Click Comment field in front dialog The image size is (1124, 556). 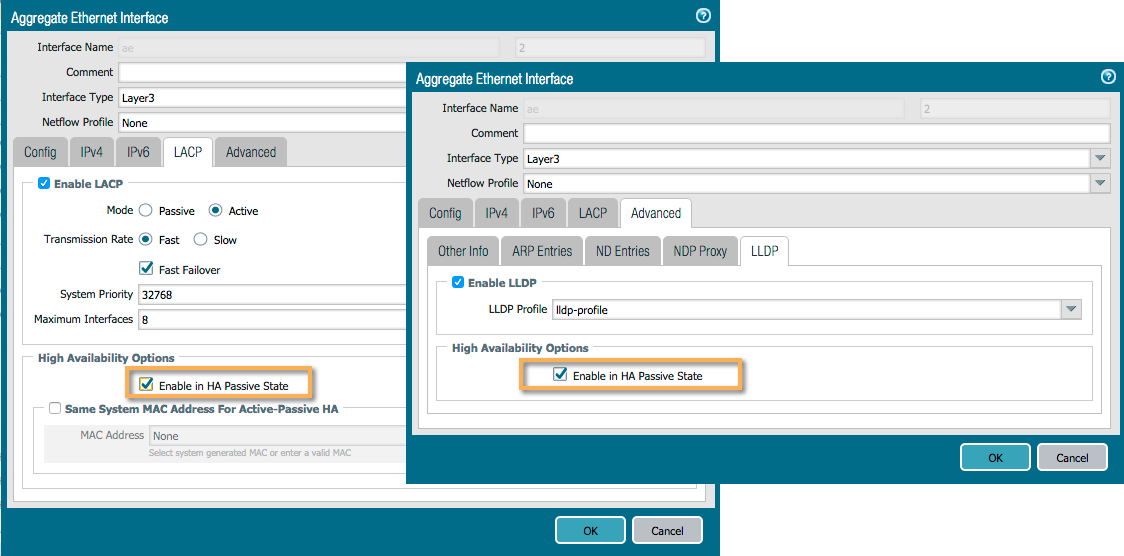[x=816, y=133]
